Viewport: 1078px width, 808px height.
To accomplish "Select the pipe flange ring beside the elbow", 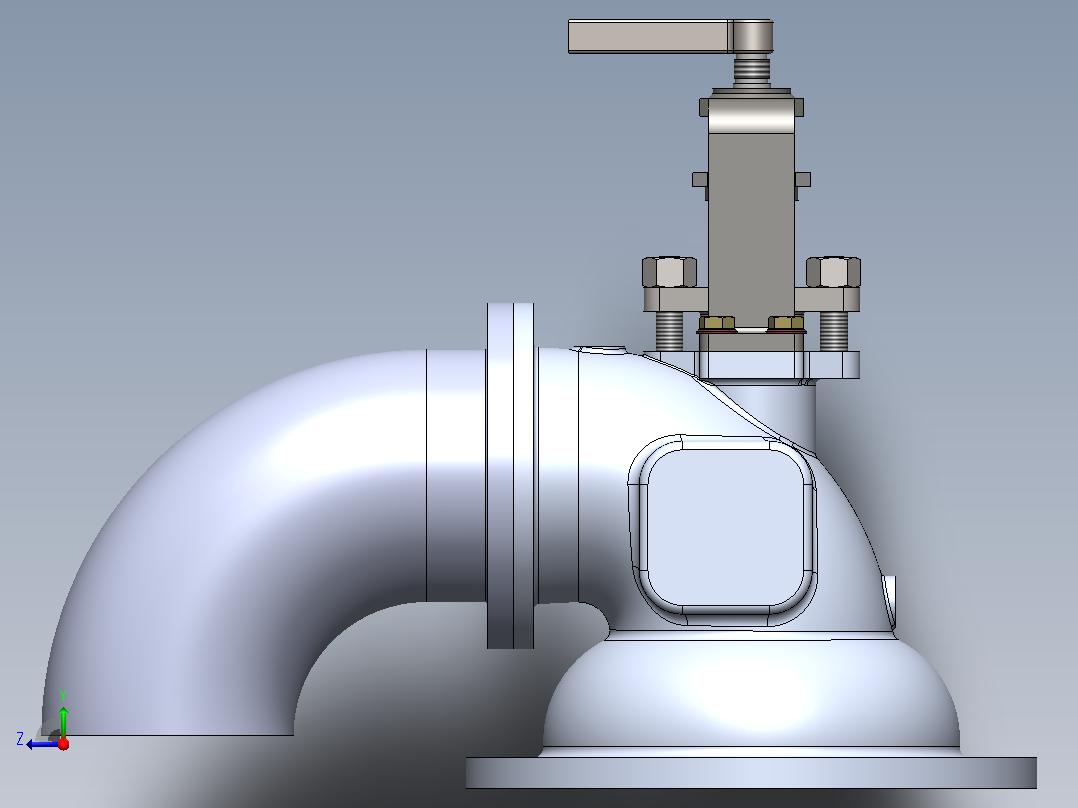I will tap(510, 475).
